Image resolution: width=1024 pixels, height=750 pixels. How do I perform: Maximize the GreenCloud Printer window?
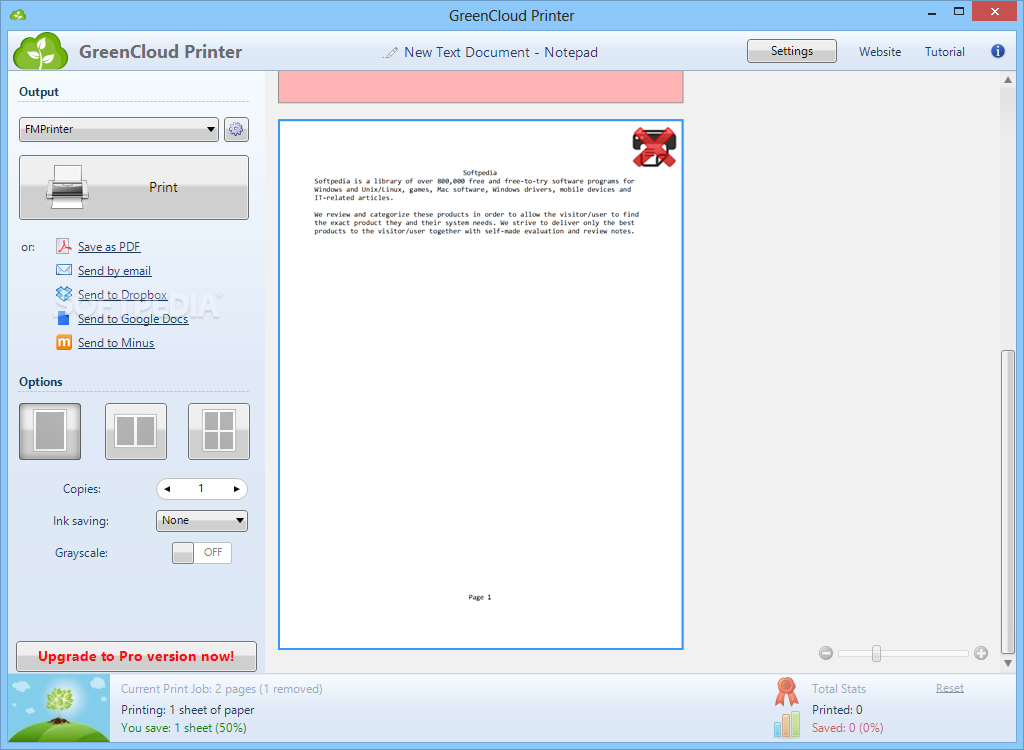[959, 11]
